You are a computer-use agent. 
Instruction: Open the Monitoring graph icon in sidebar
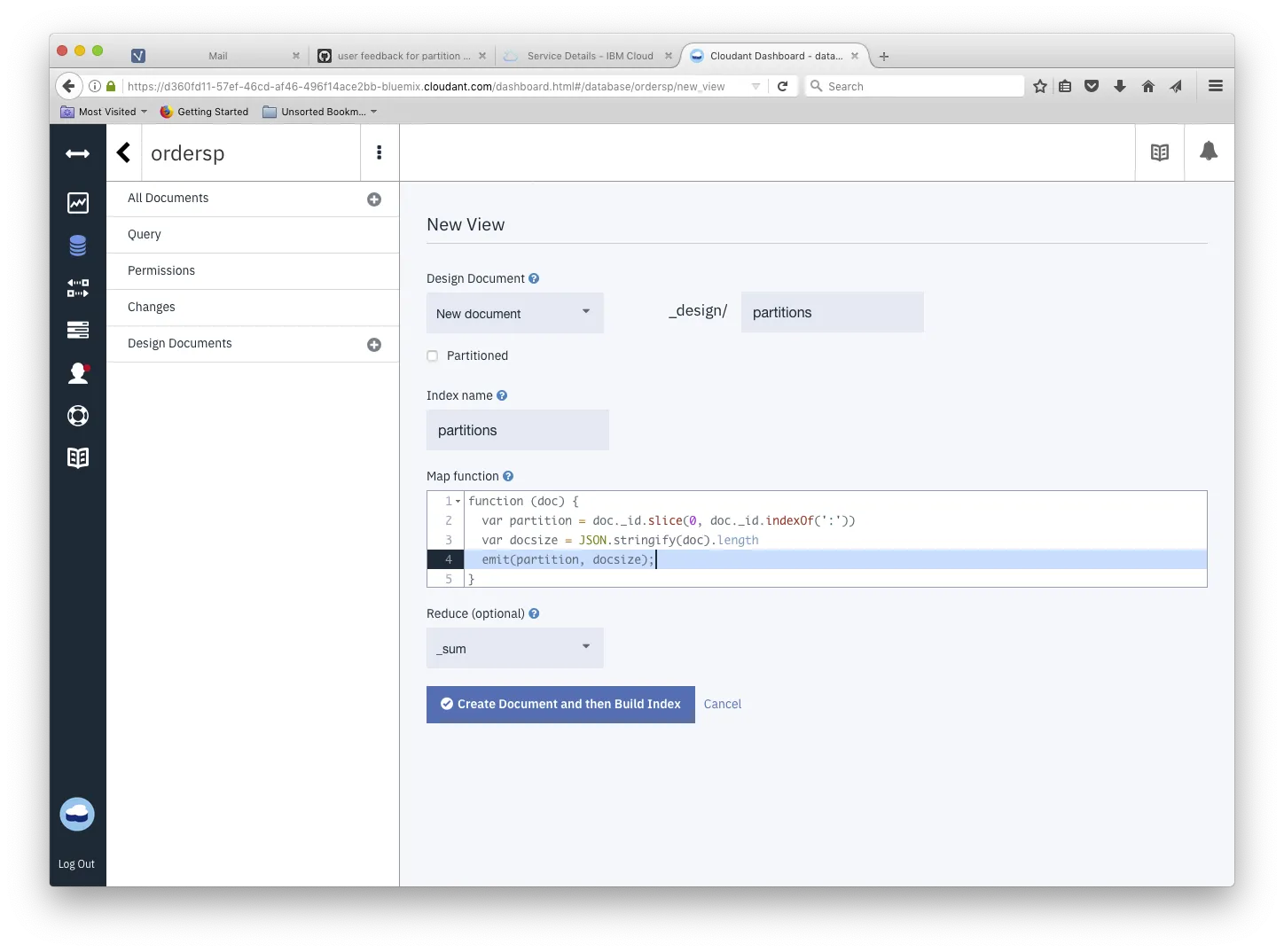[78, 203]
